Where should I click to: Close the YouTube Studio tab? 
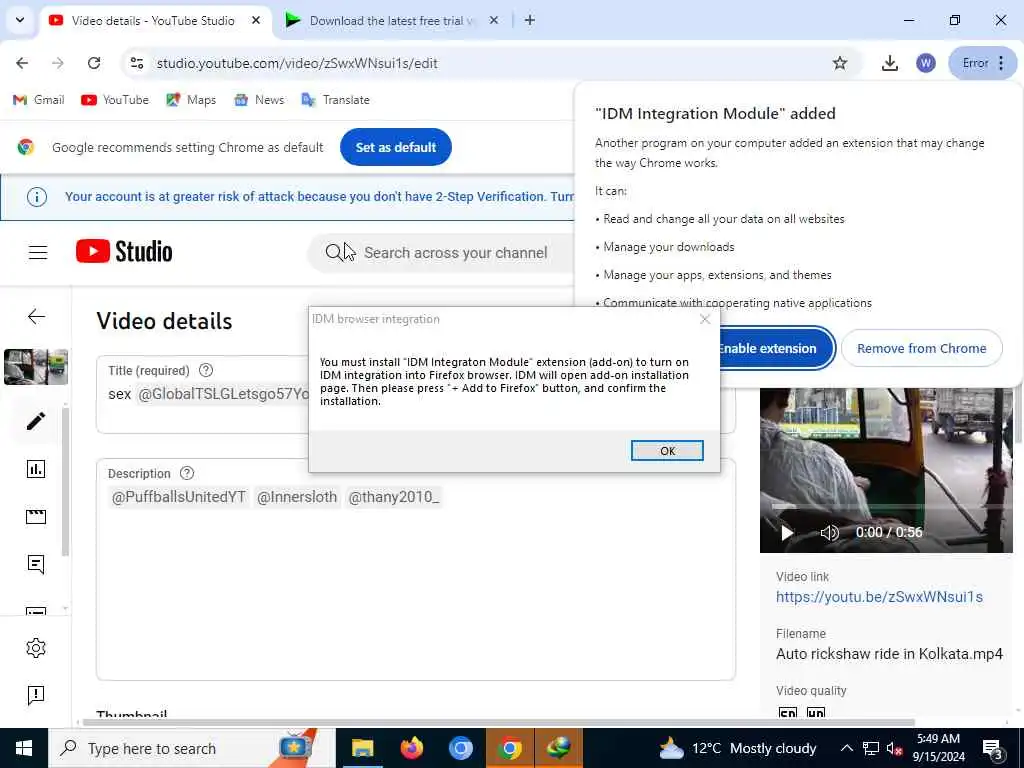256,20
